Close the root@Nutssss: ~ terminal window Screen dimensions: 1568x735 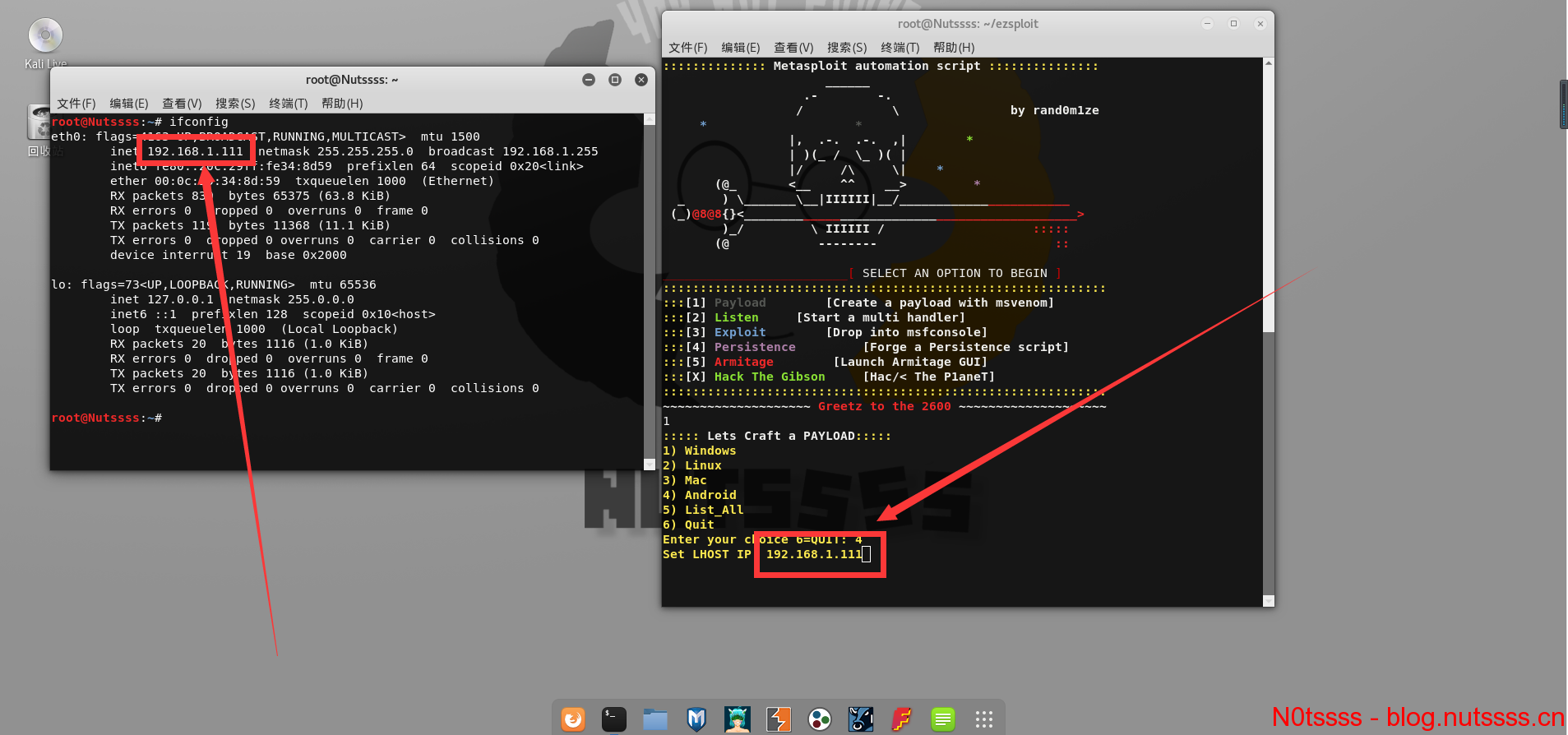click(x=641, y=80)
